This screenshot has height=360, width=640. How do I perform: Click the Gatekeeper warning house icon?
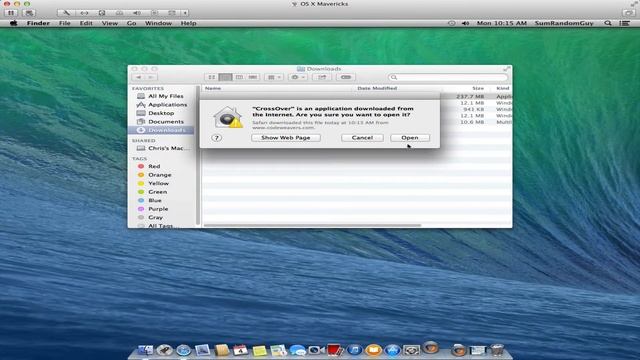coord(228,118)
